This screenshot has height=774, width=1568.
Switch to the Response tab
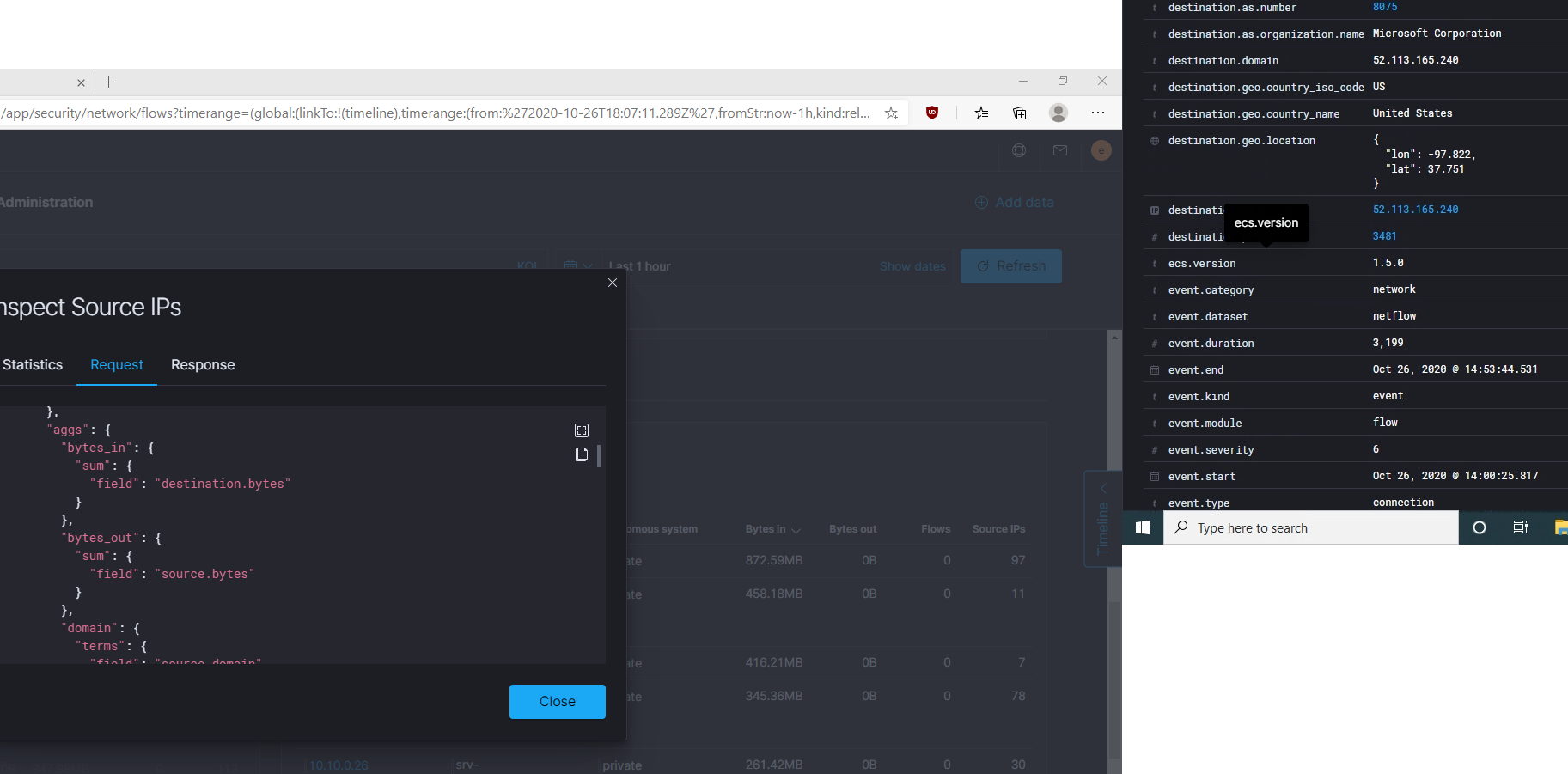click(x=203, y=364)
